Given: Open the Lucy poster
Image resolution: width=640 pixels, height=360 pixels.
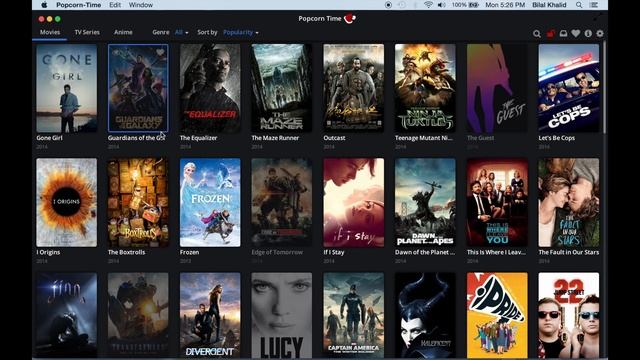Looking at the screenshot, I should tap(282, 316).
